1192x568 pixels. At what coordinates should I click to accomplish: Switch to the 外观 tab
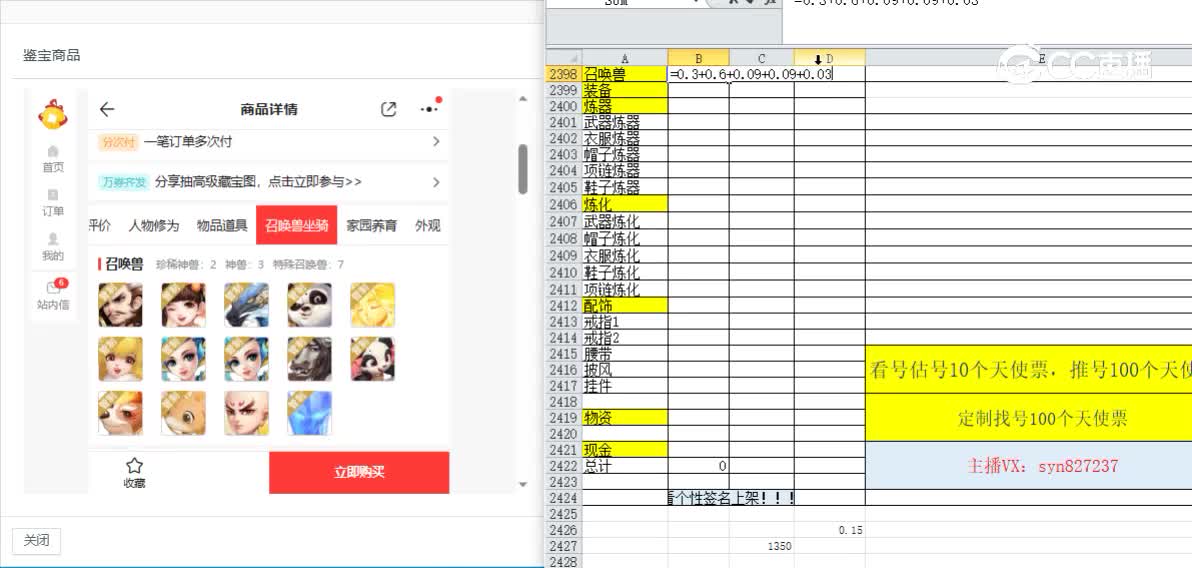tap(428, 225)
